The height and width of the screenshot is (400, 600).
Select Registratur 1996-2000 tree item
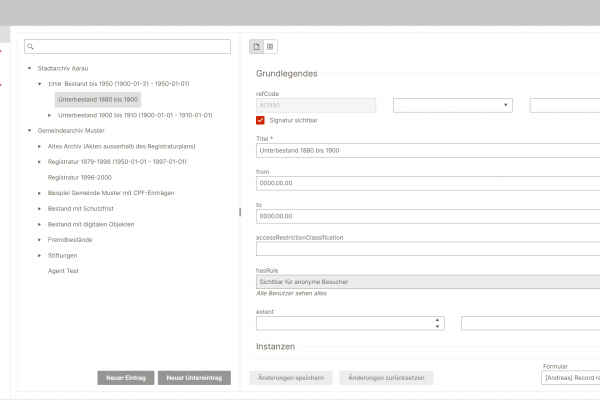click(x=80, y=178)
